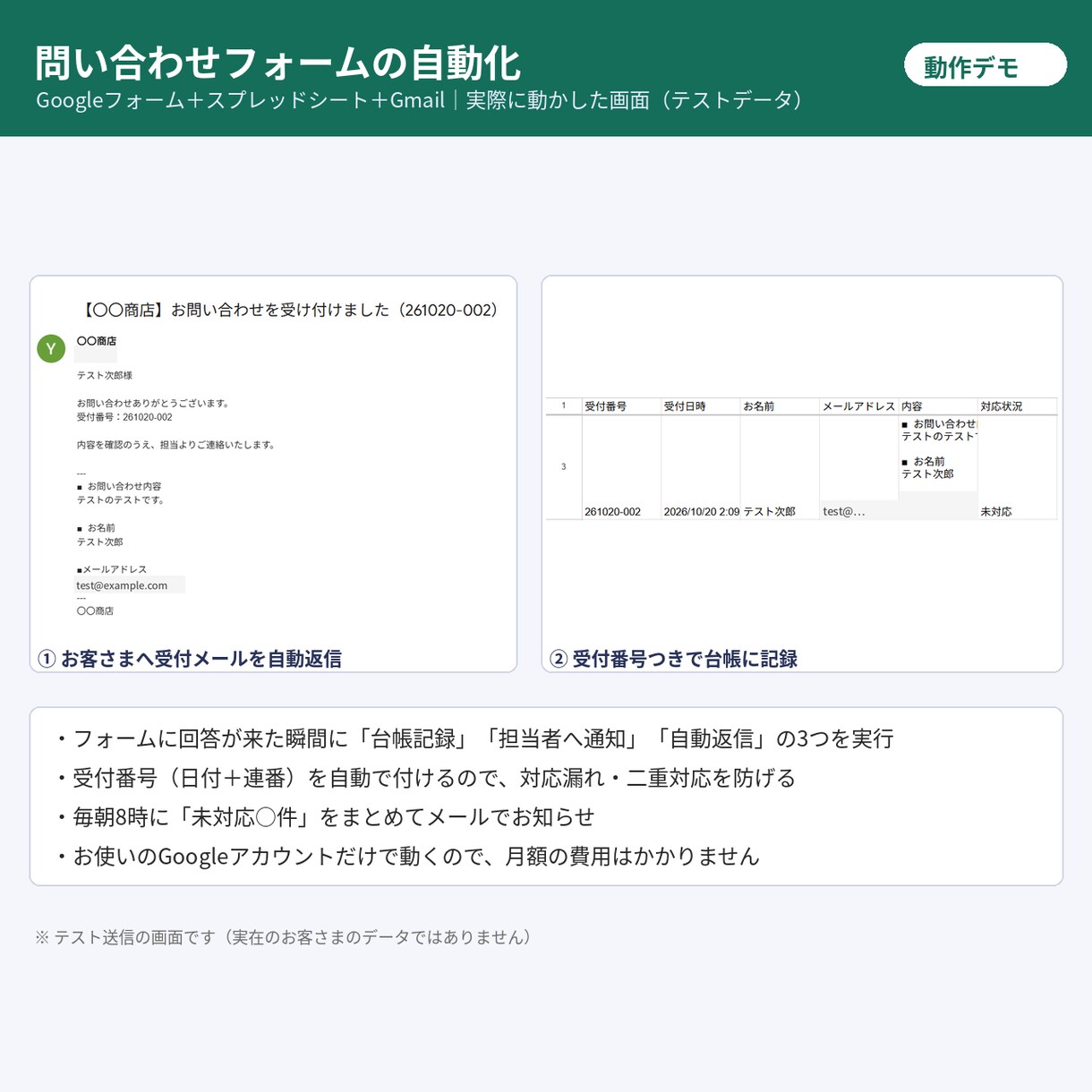
Task: Click the green Y sender avatar
Action: point(51,349)
